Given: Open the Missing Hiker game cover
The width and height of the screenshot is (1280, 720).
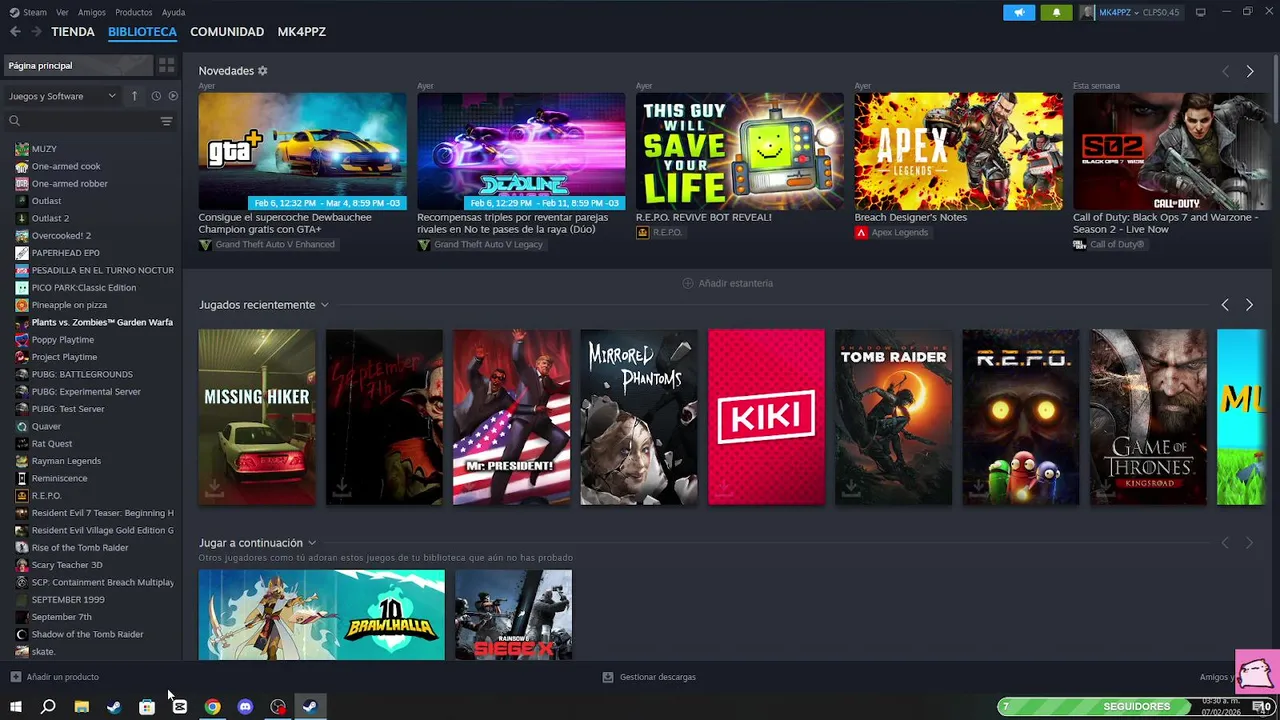Looking at the screenshot, I should pyautogui.click(x=257, y=417).
